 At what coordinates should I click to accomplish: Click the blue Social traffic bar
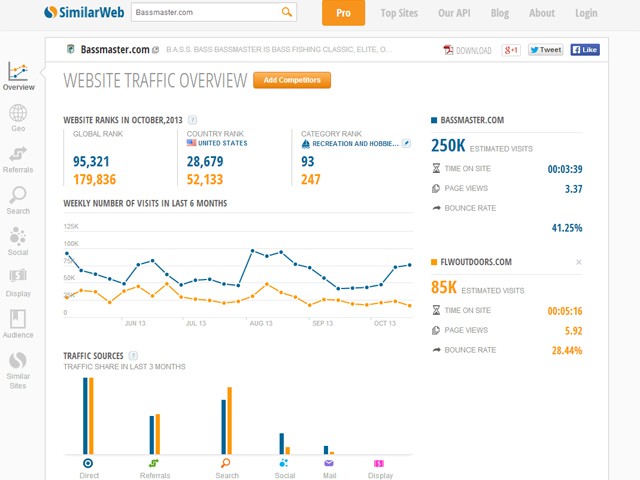(x=282, y=444)
